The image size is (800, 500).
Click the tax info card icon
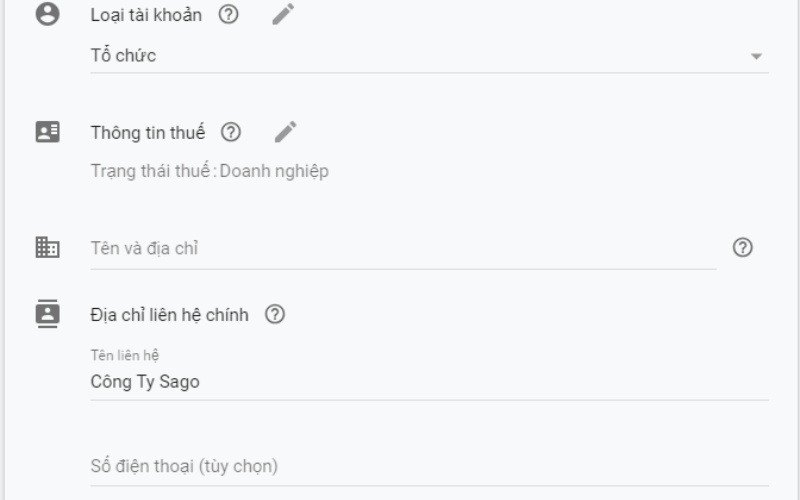pos(47,132)
